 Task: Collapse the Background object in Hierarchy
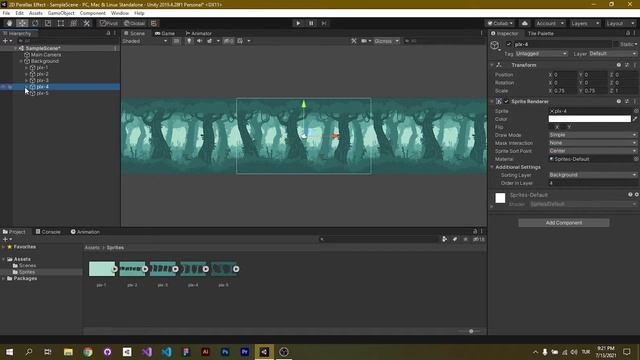coord(21,61)
